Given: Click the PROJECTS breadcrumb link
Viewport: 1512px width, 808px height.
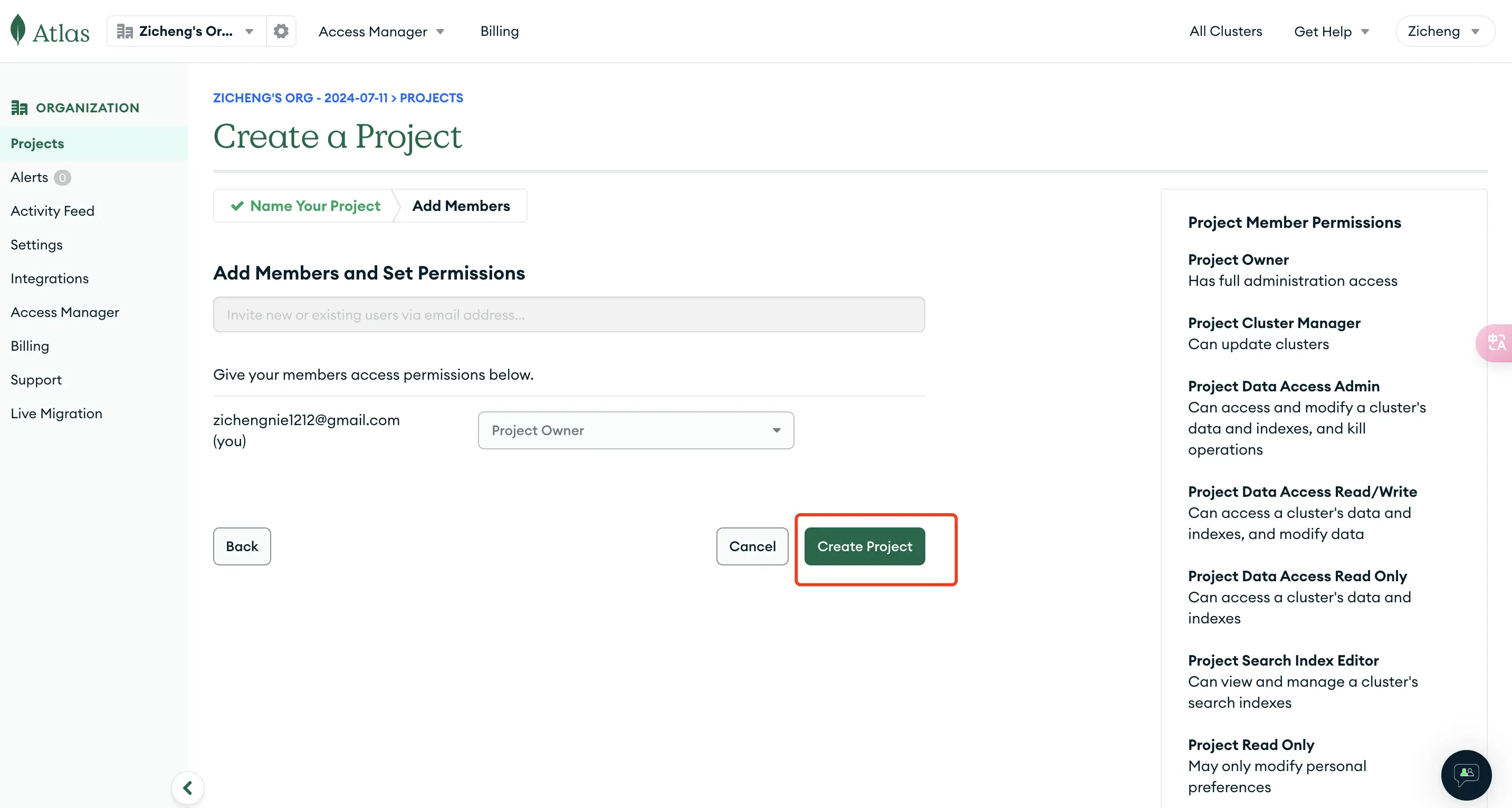Looking at the screenshot, I should point(431,97).
